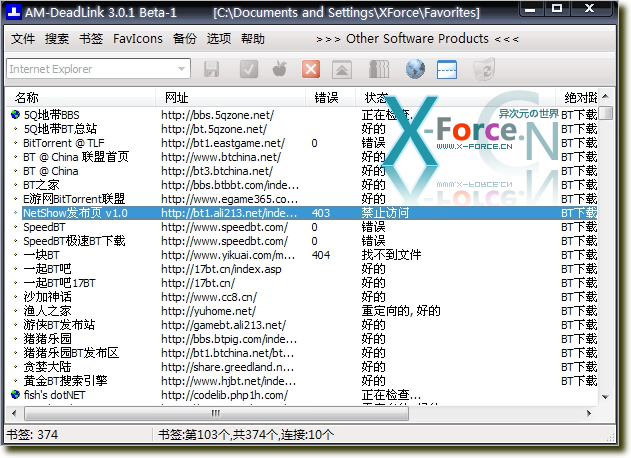Click the vertical scrollbar up arrow
The width and height of the screenshot is (631, 458).
point(605,96)
